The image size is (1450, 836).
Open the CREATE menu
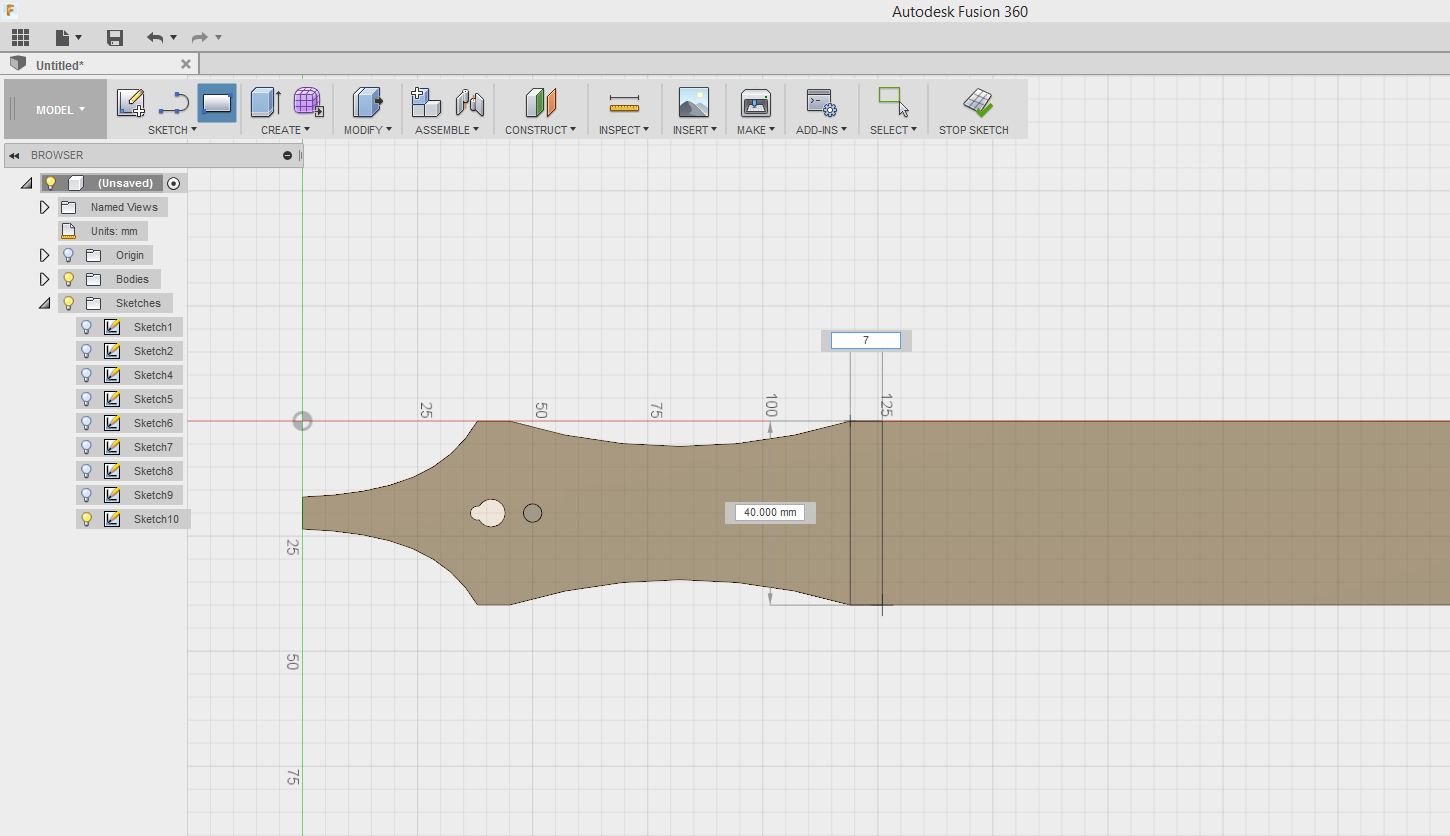(x=285, y=130)
